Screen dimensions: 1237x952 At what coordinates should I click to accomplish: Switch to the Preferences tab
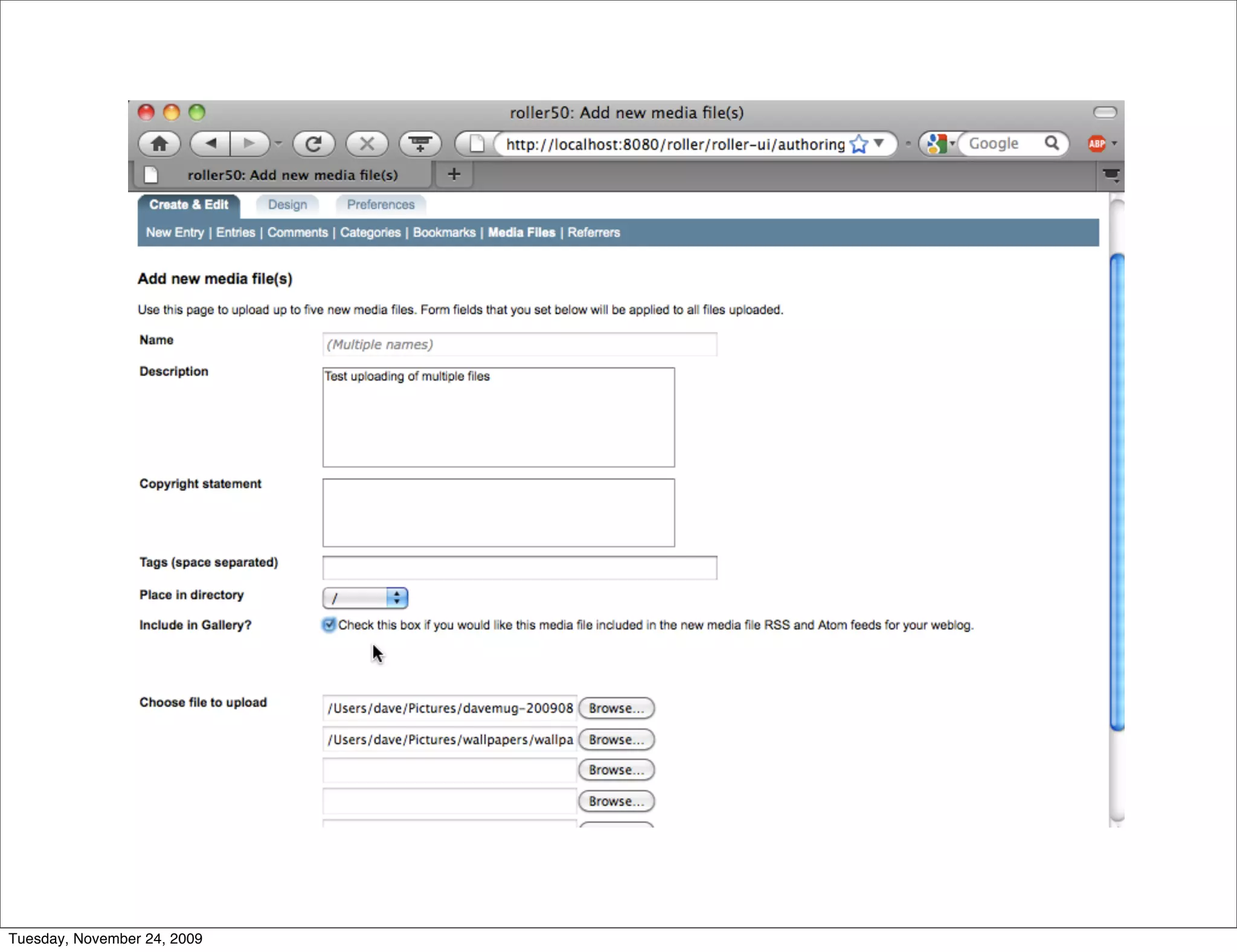(x=381, y=205)
